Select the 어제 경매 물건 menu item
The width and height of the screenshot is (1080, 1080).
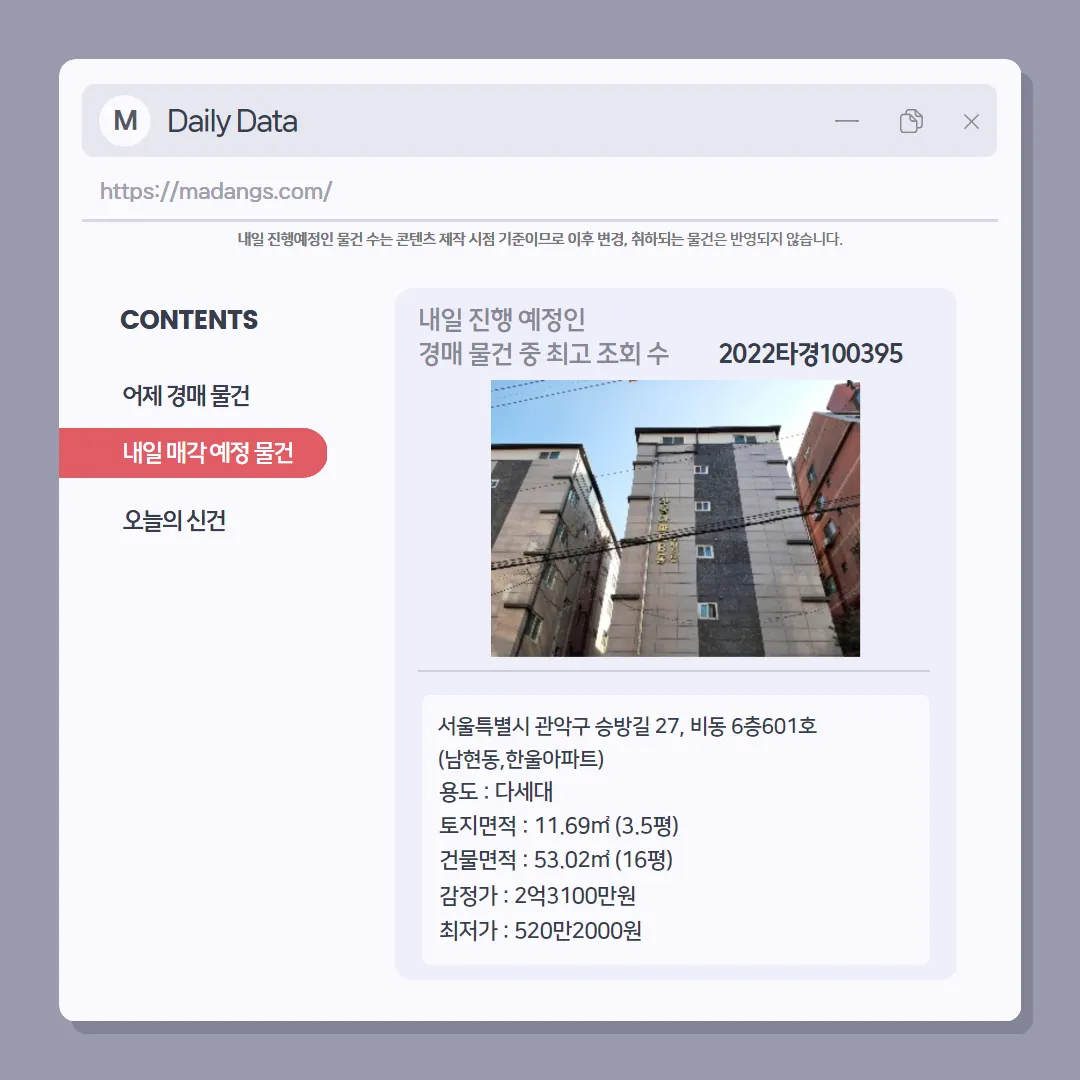(186, 395)
